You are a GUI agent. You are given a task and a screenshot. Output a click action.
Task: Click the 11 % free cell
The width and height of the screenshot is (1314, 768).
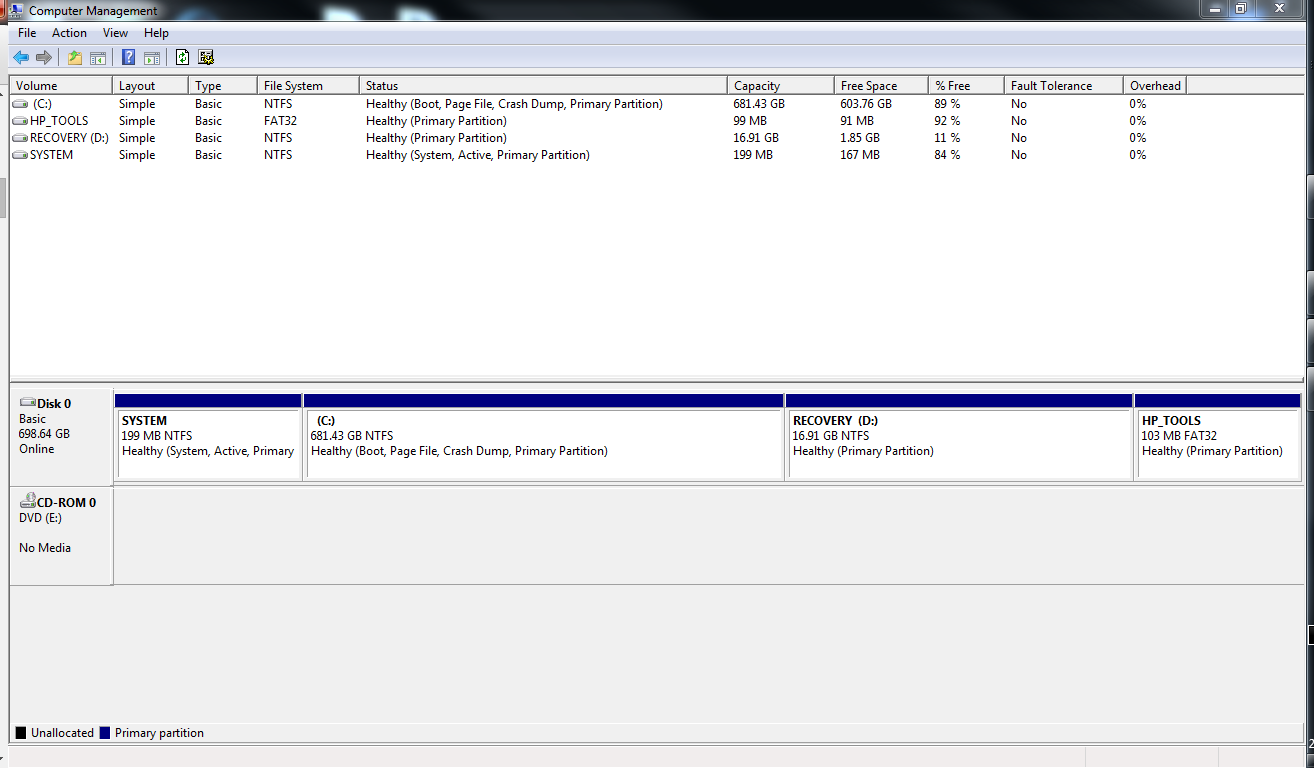(x=948, y=138)
